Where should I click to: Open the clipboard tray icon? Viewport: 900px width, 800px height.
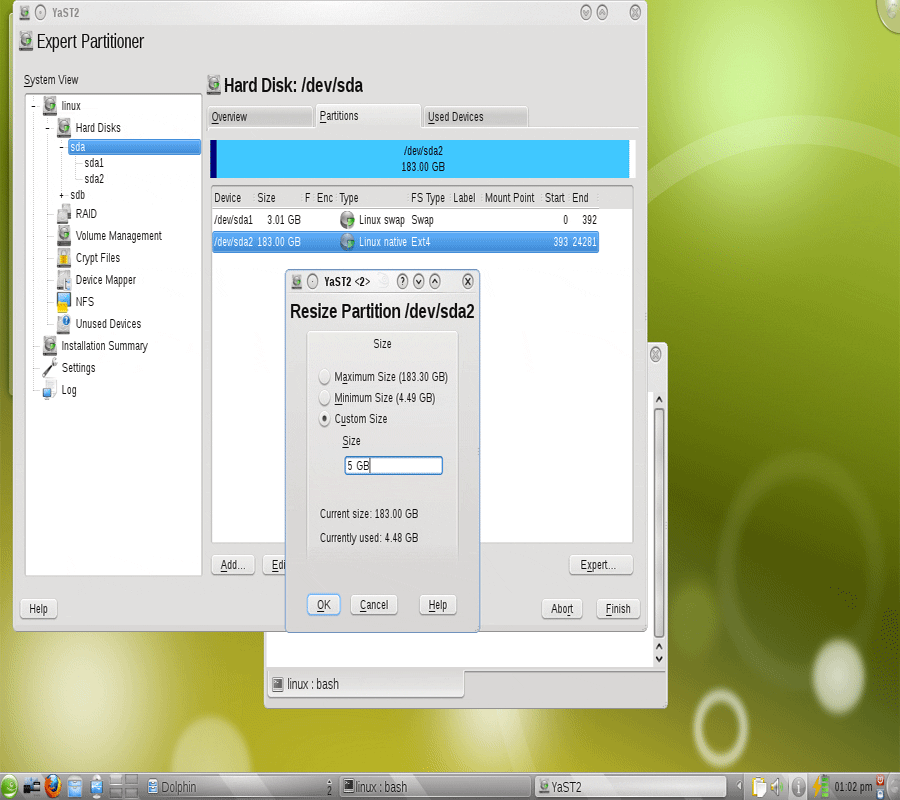(759, 787)
